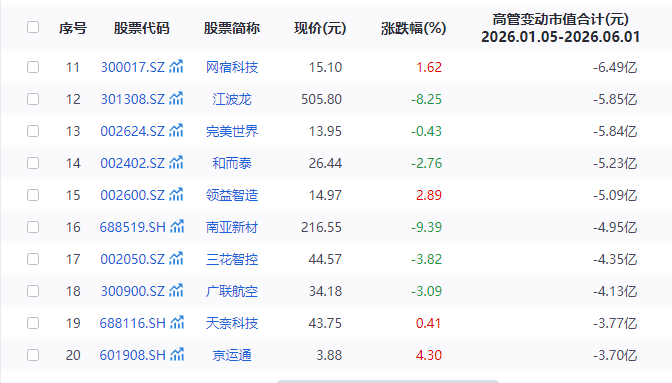The width and height of the screenshot is (672, 383).
Task: Sort by 序号 column header
Action: (x=73, y=28)
